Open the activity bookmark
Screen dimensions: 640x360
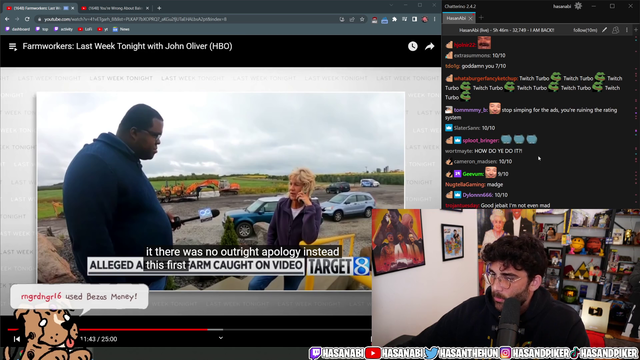tap(63, 29)
